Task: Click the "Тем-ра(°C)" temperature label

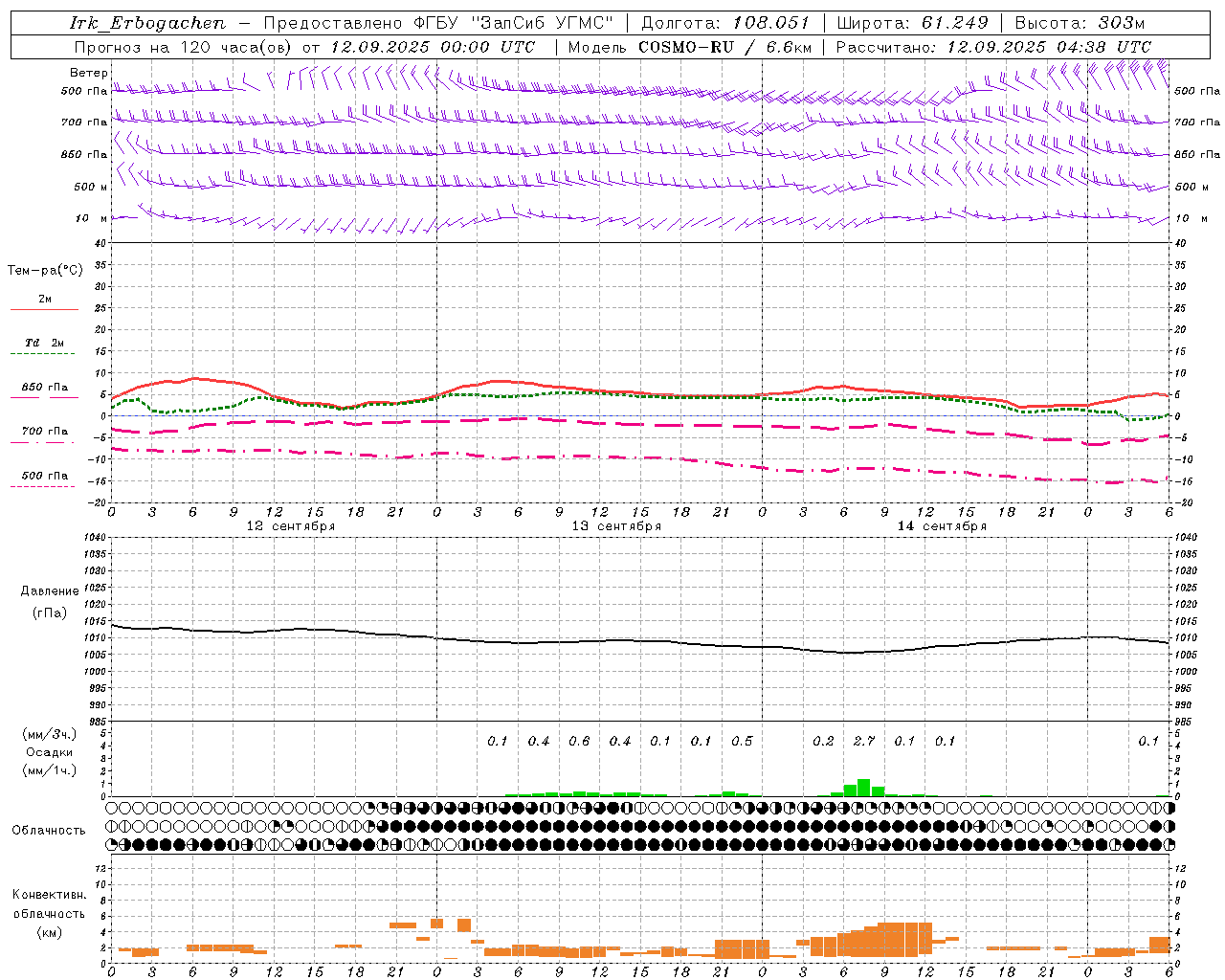Action: (45, 271)
